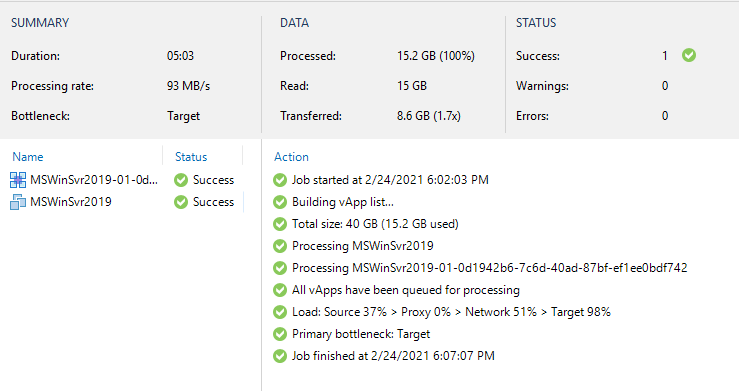Click the vApp icon beside MSWinSvr2019-01-0d...
The height and width of the screenshot is (391, 739).
(18, 180)
